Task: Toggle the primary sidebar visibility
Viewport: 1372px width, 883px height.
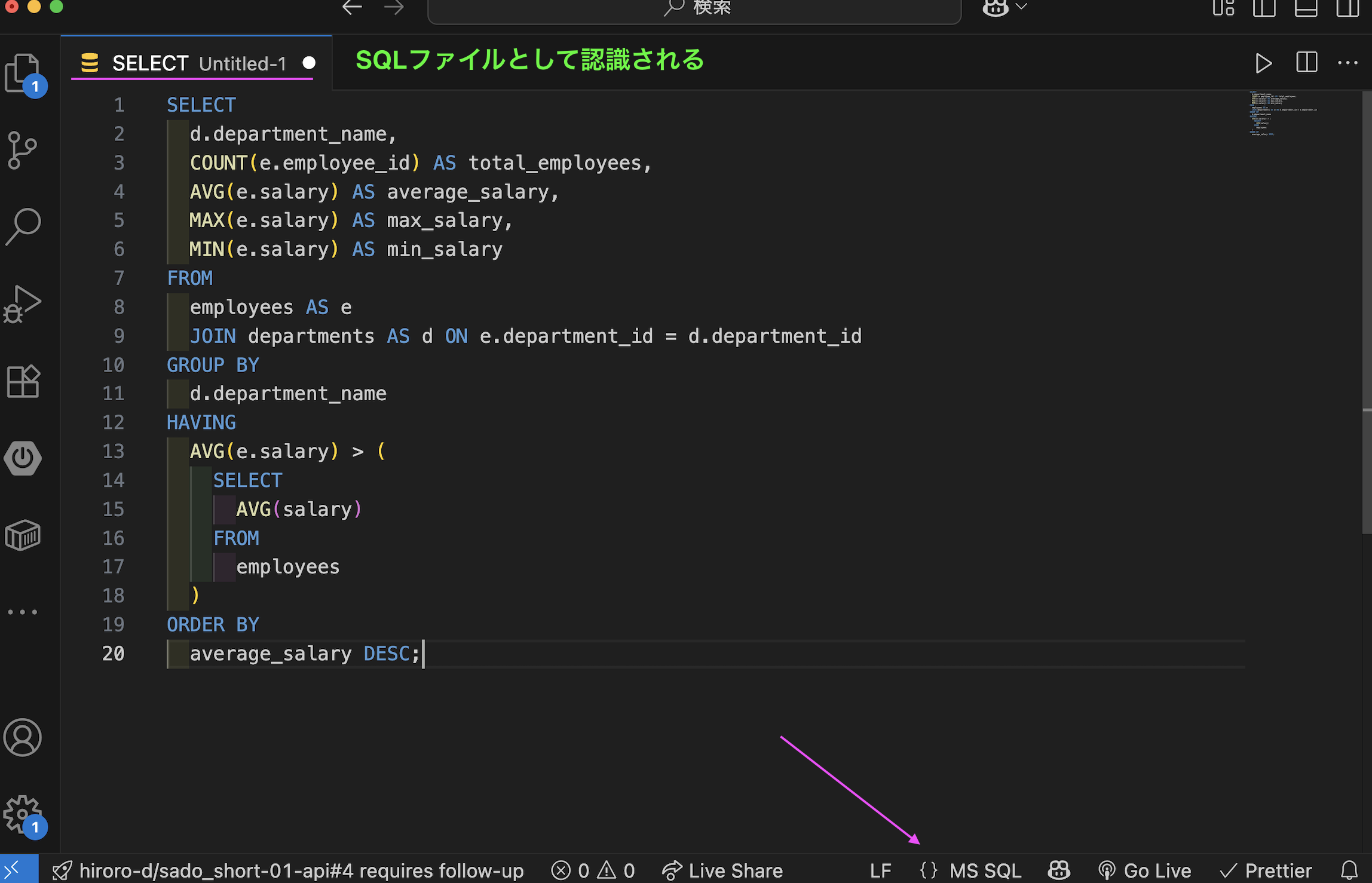Action: point(1264,8)
